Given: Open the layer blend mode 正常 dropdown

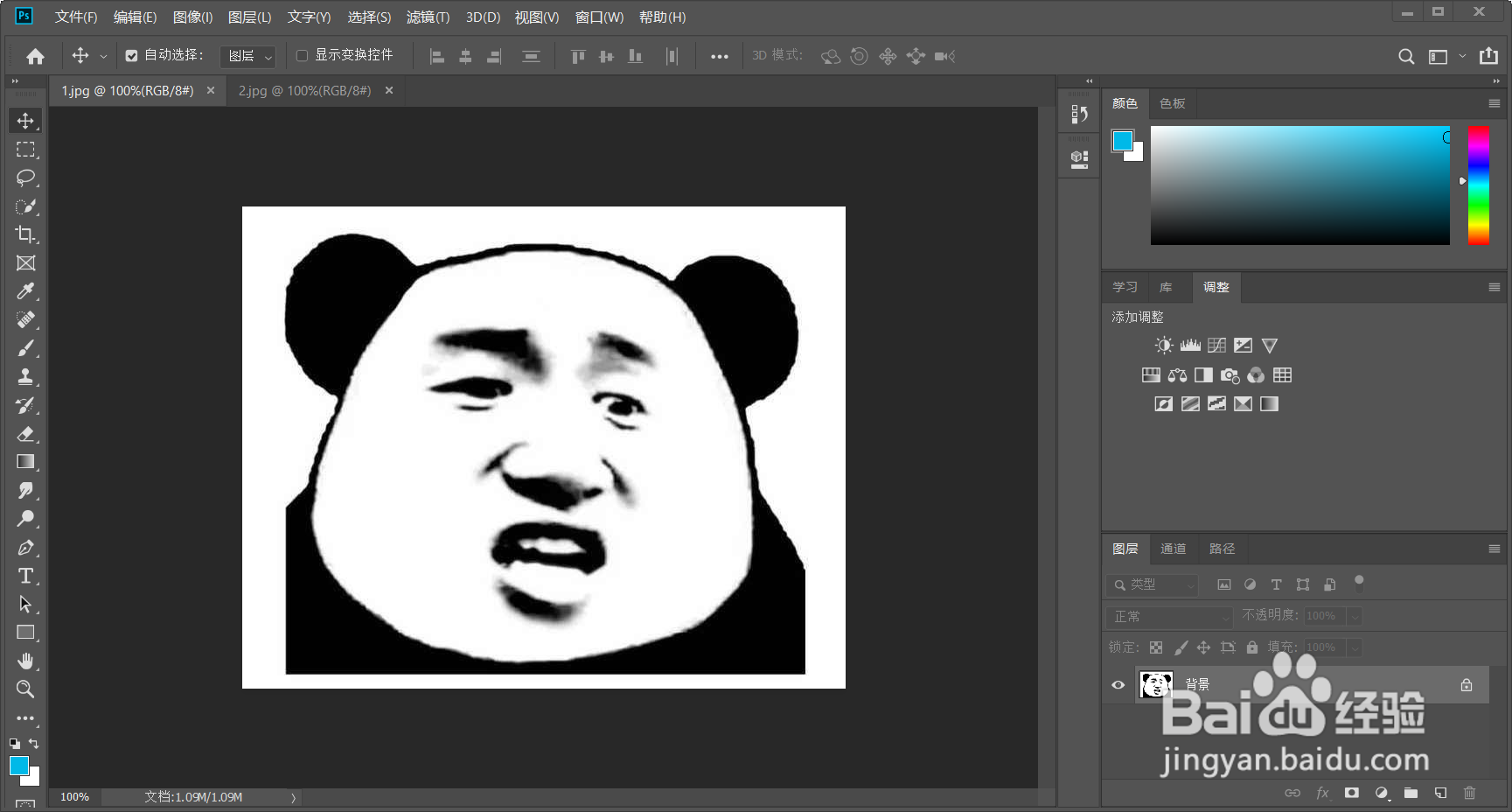Looking at the screenshot, I should tap(1169, 617).
